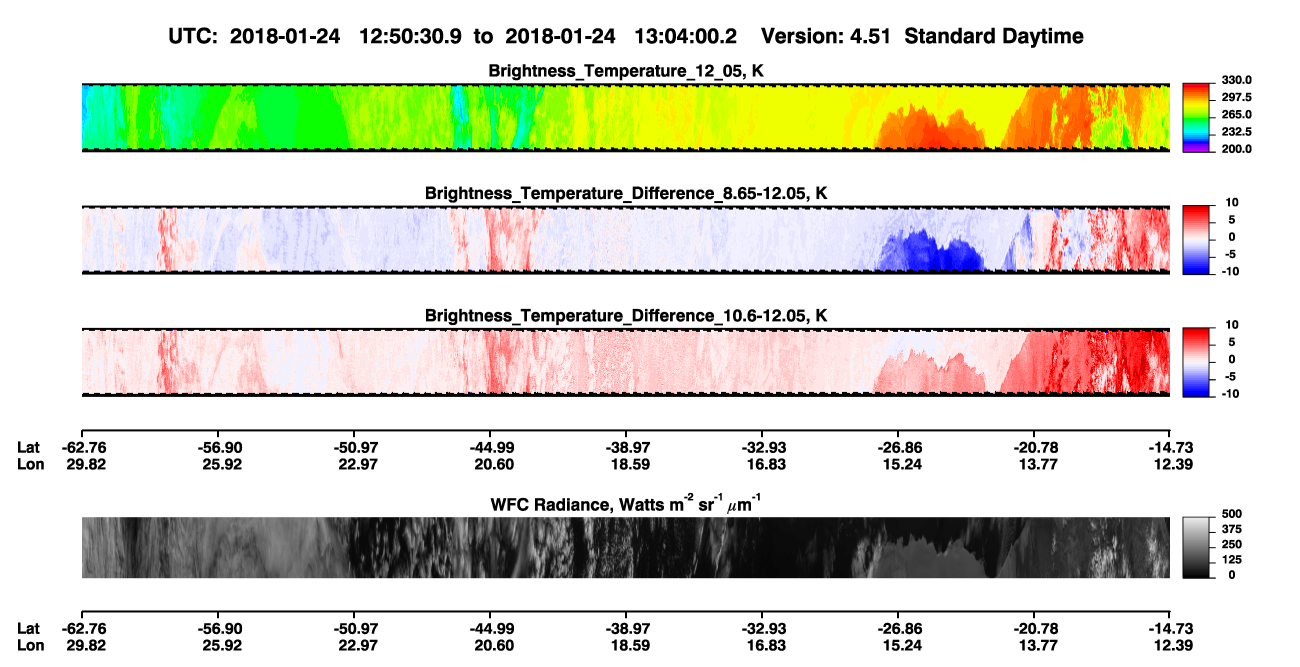This screenshot has height=667, width=1300.
Task: Click the rainbow 200–330 K color bar
Action: [1197, 117]
